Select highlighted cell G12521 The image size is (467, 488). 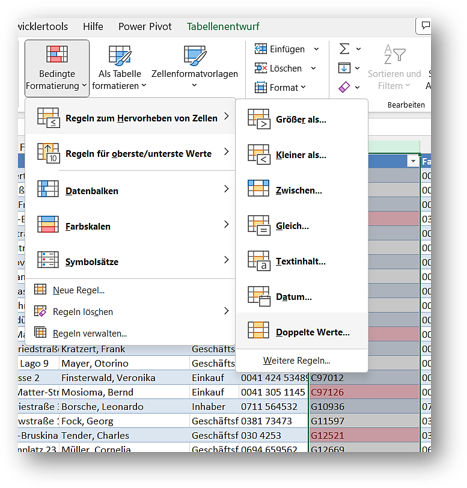[364, 435]
